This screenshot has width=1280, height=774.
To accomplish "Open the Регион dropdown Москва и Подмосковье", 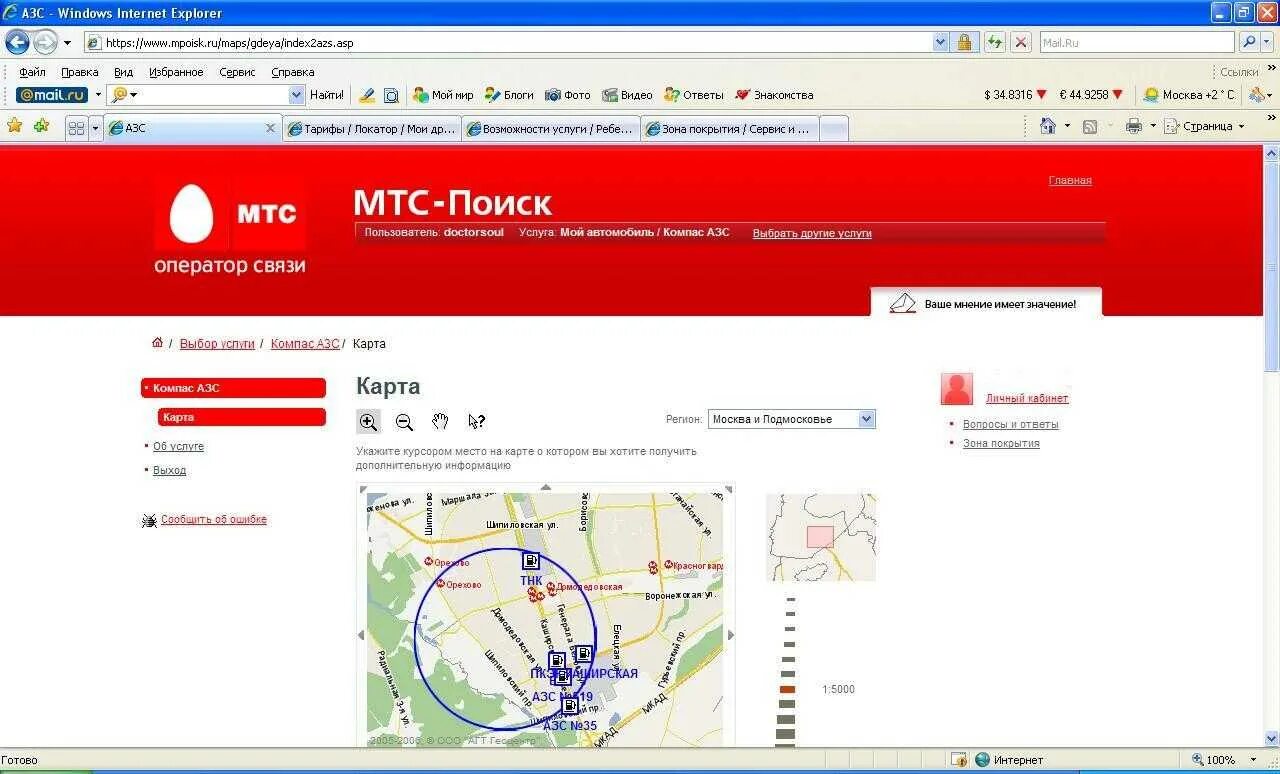I will coord(792,419).
